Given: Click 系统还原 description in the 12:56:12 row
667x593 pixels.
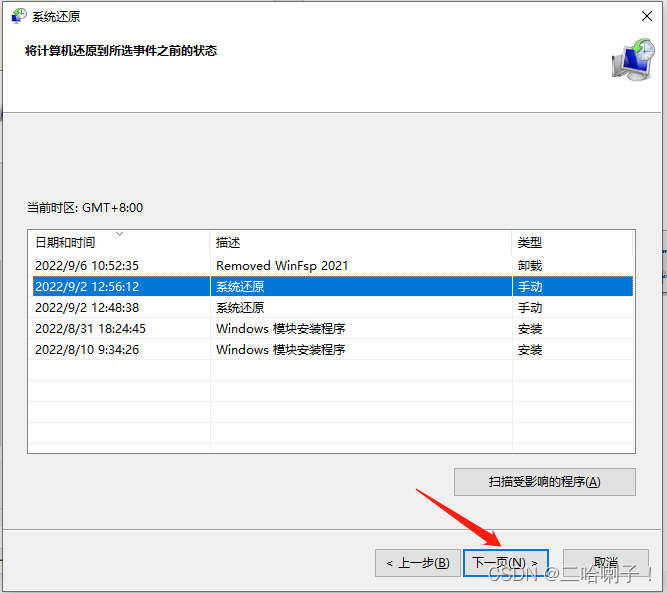Looking at the screenshot, I should 240,286.
